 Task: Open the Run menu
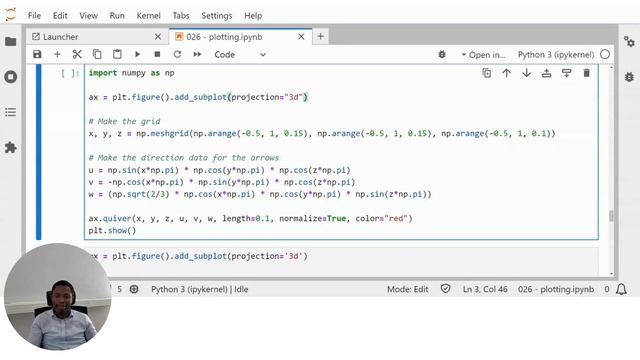117,16
